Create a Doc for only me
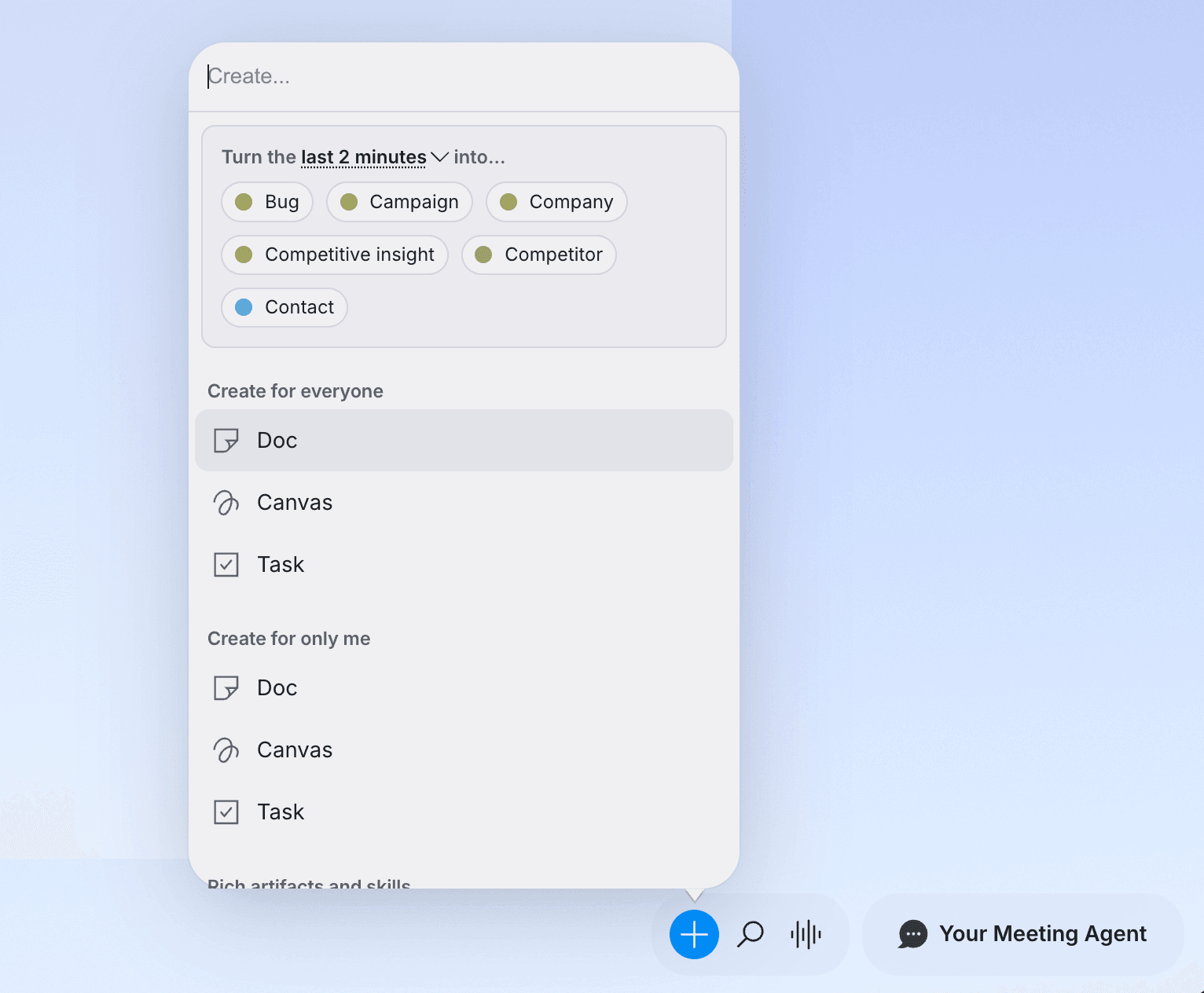 [464, 687]
